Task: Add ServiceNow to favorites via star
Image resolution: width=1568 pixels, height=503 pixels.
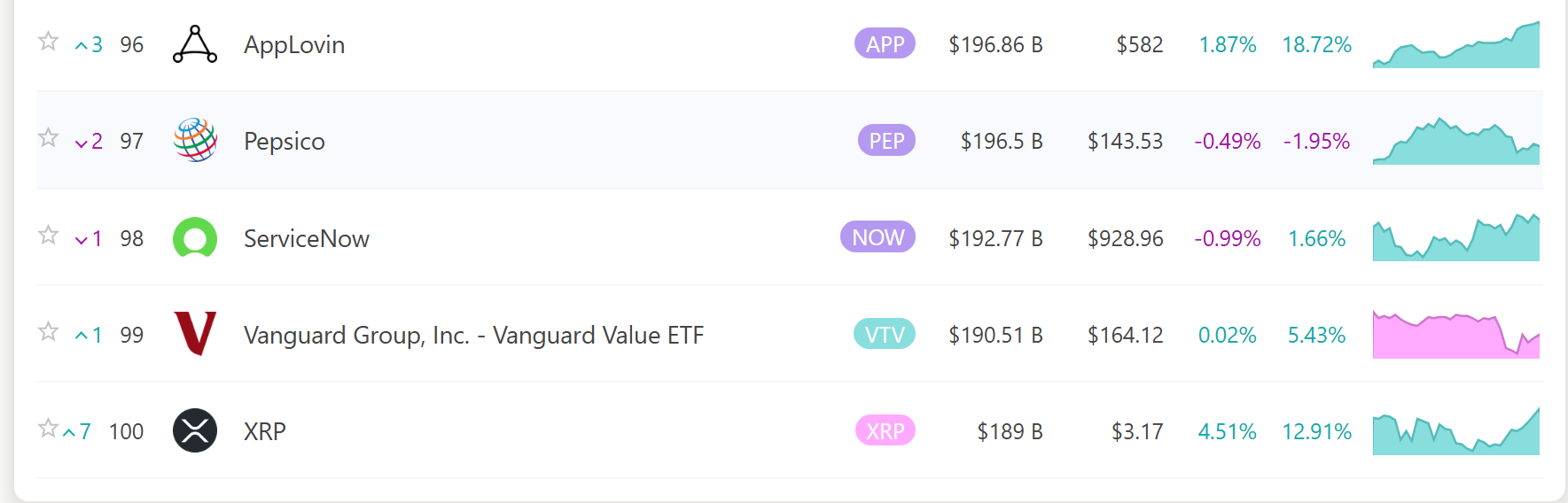Action: [48, 236]
